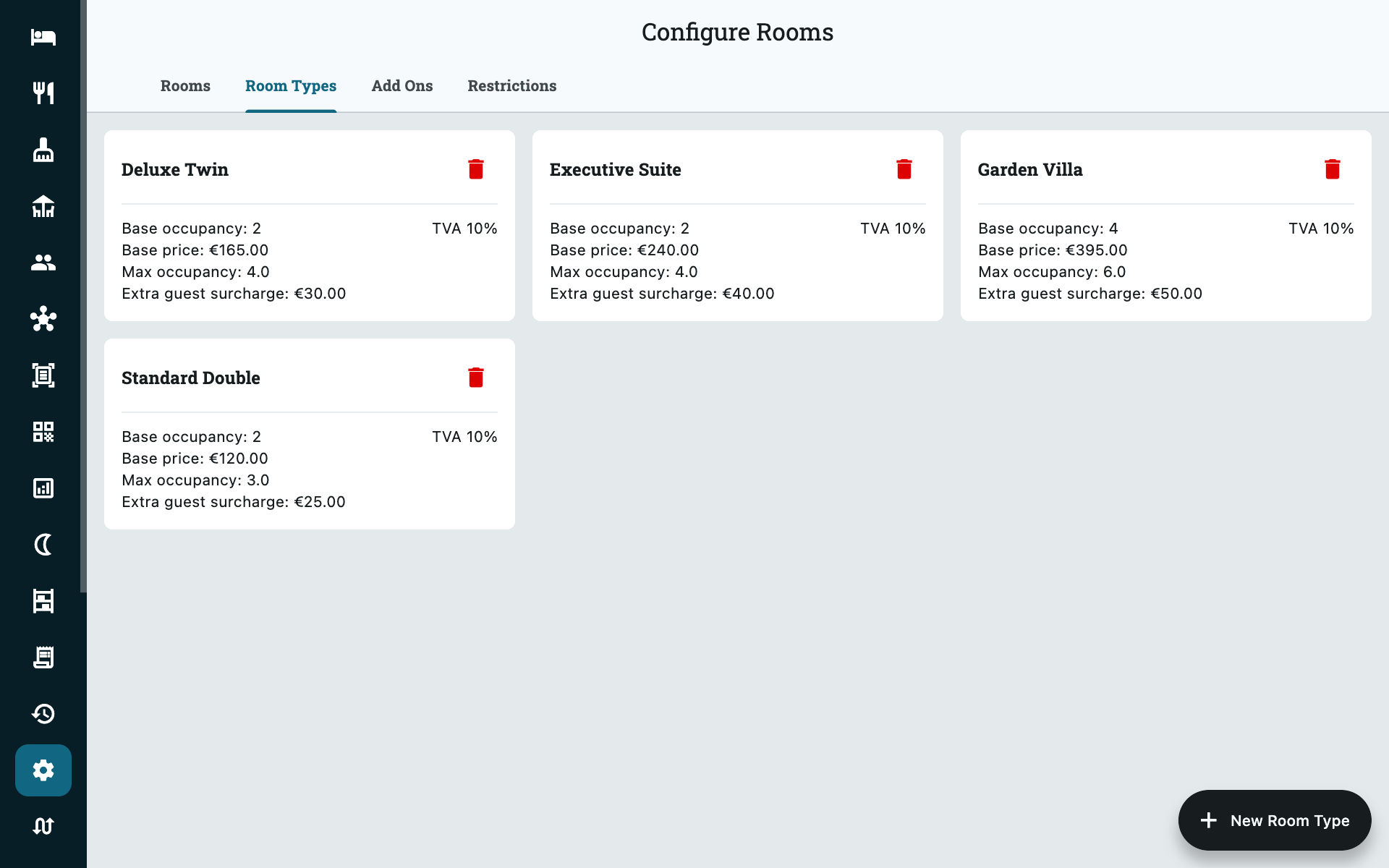This screenshot has height=868, width=1389.
Task: Open the document scanner sidebar icon
Action: coord(43,375)
